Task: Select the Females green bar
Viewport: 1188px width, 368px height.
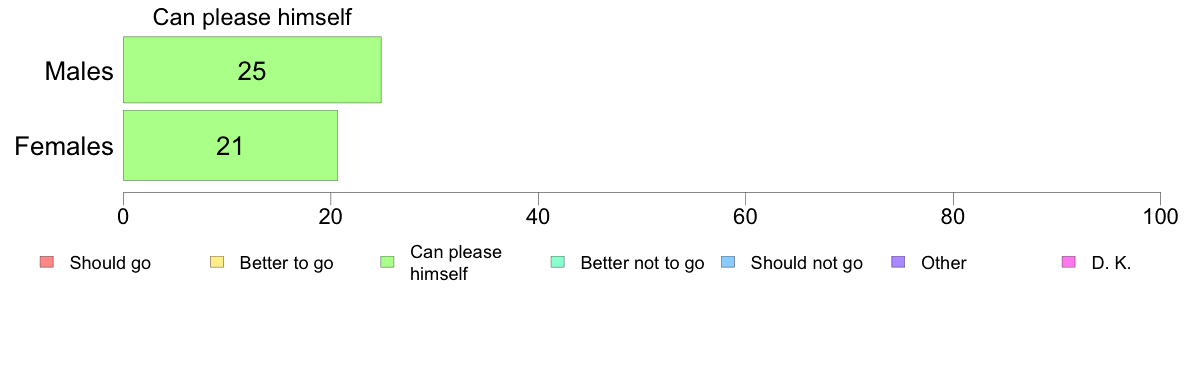Action: (x=230, y=145)
